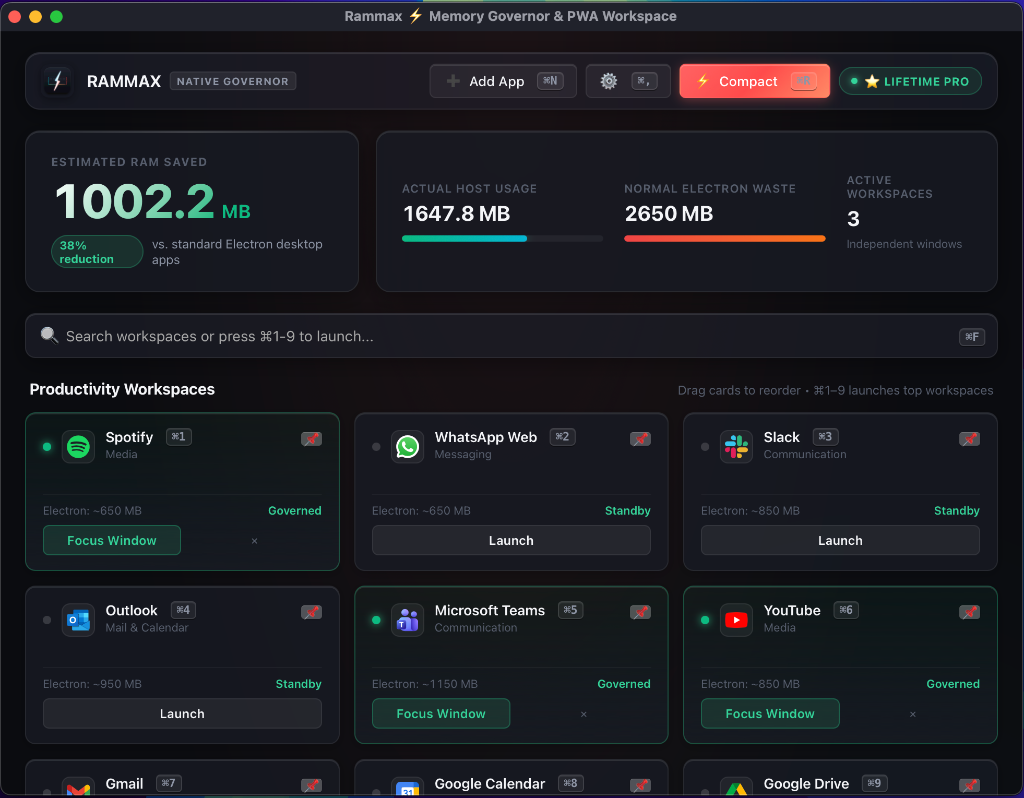Launch the Outlook workspace

182,713
